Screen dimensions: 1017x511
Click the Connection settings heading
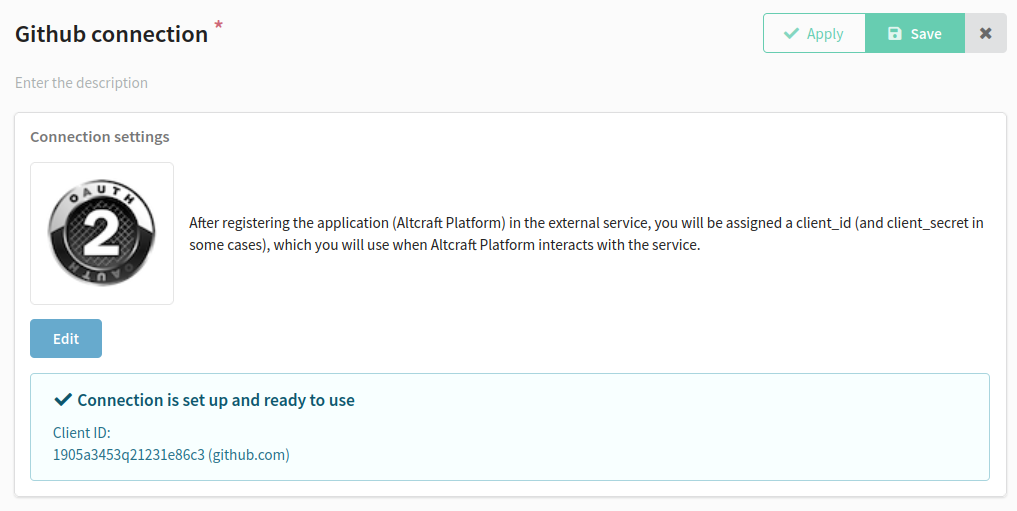(100, 137)
